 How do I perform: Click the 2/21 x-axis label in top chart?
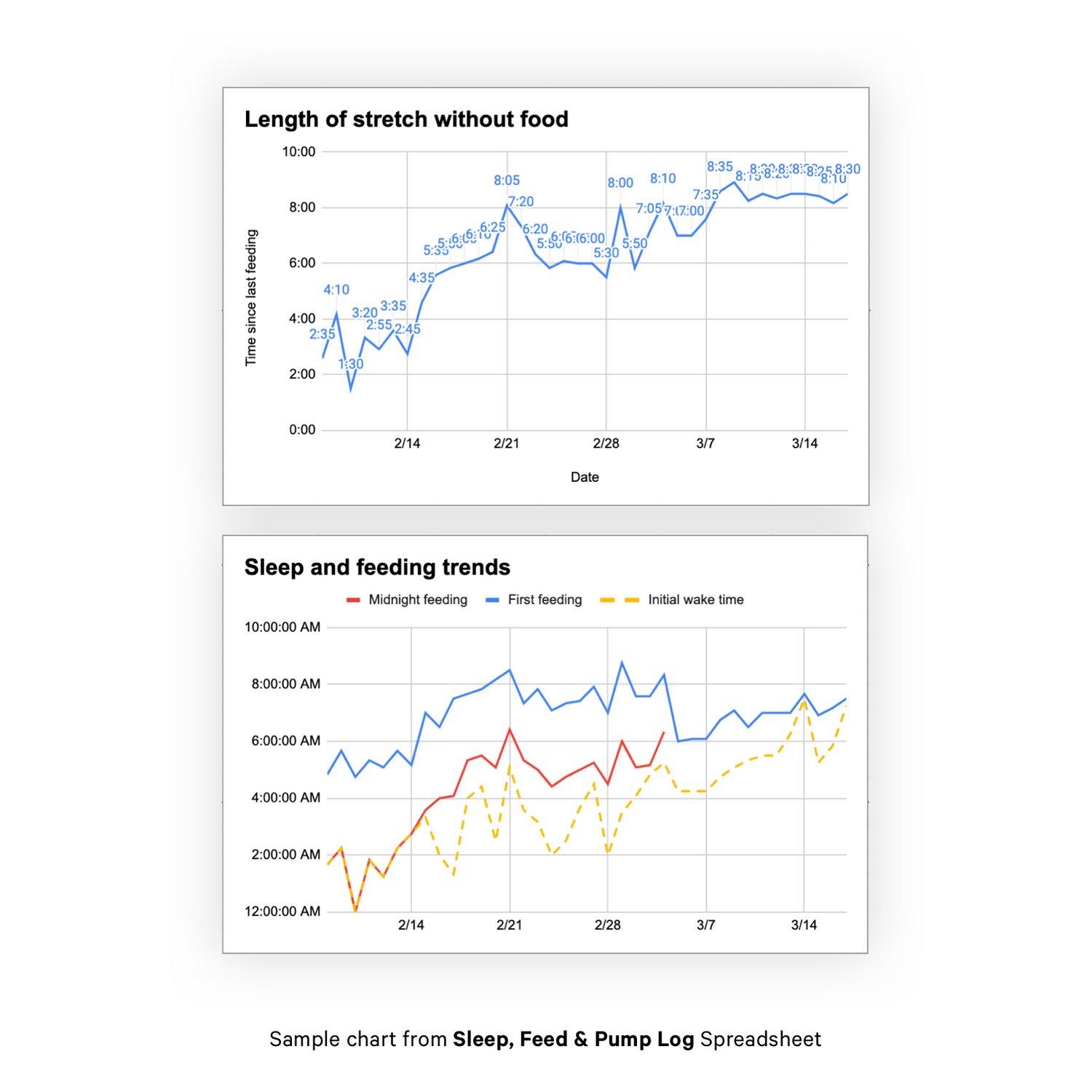[507, 443]
